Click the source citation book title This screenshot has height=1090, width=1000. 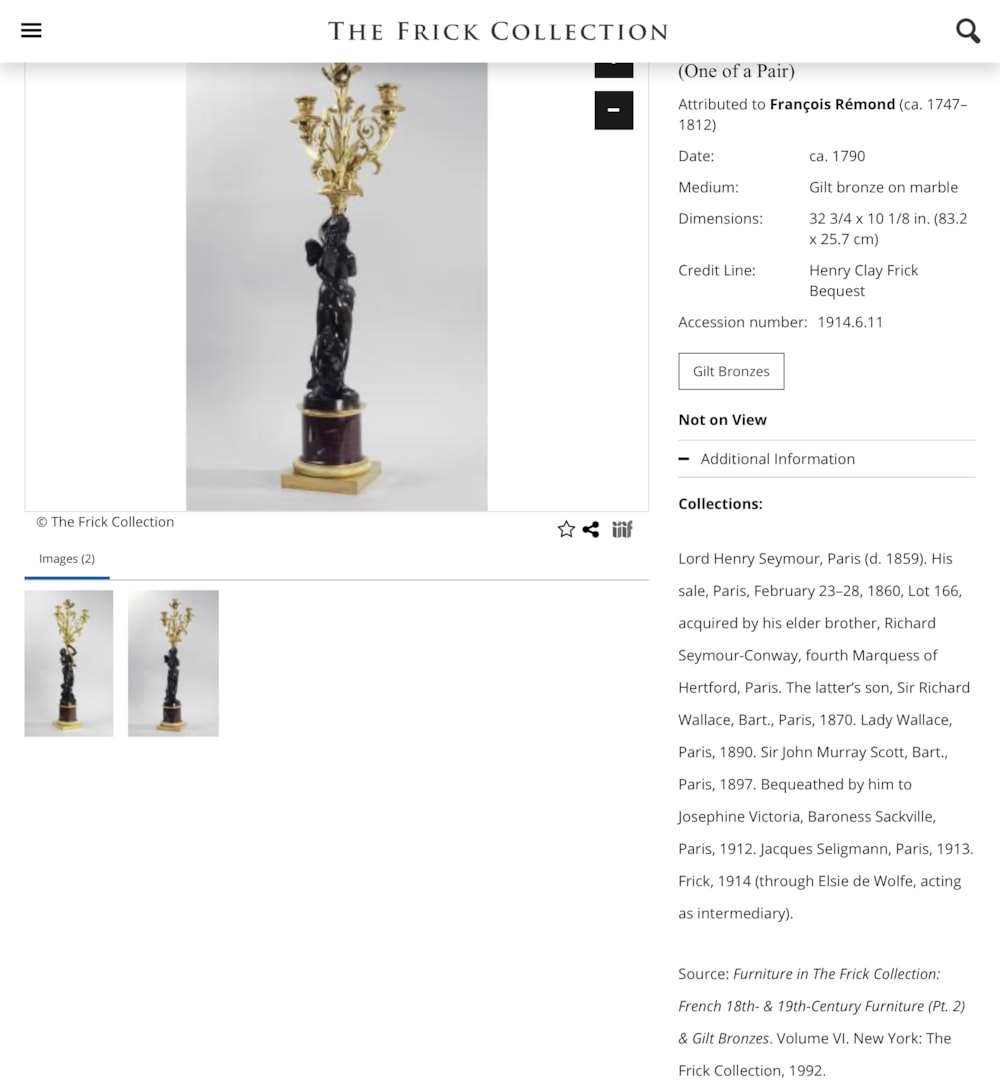pos(821,1006)
